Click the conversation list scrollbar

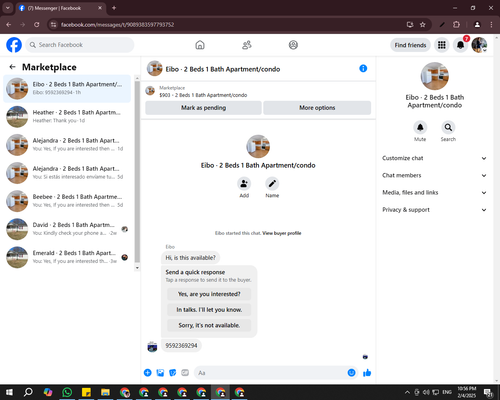click(137, 172)
